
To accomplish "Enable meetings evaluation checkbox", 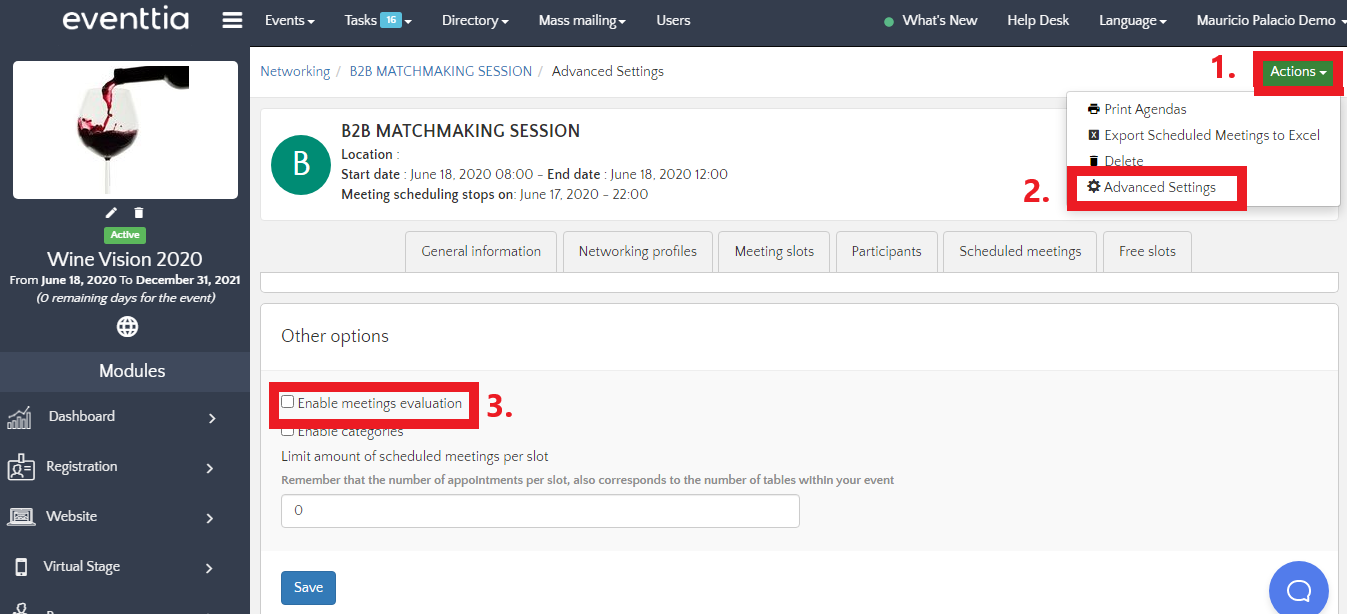I will (288, 402).
